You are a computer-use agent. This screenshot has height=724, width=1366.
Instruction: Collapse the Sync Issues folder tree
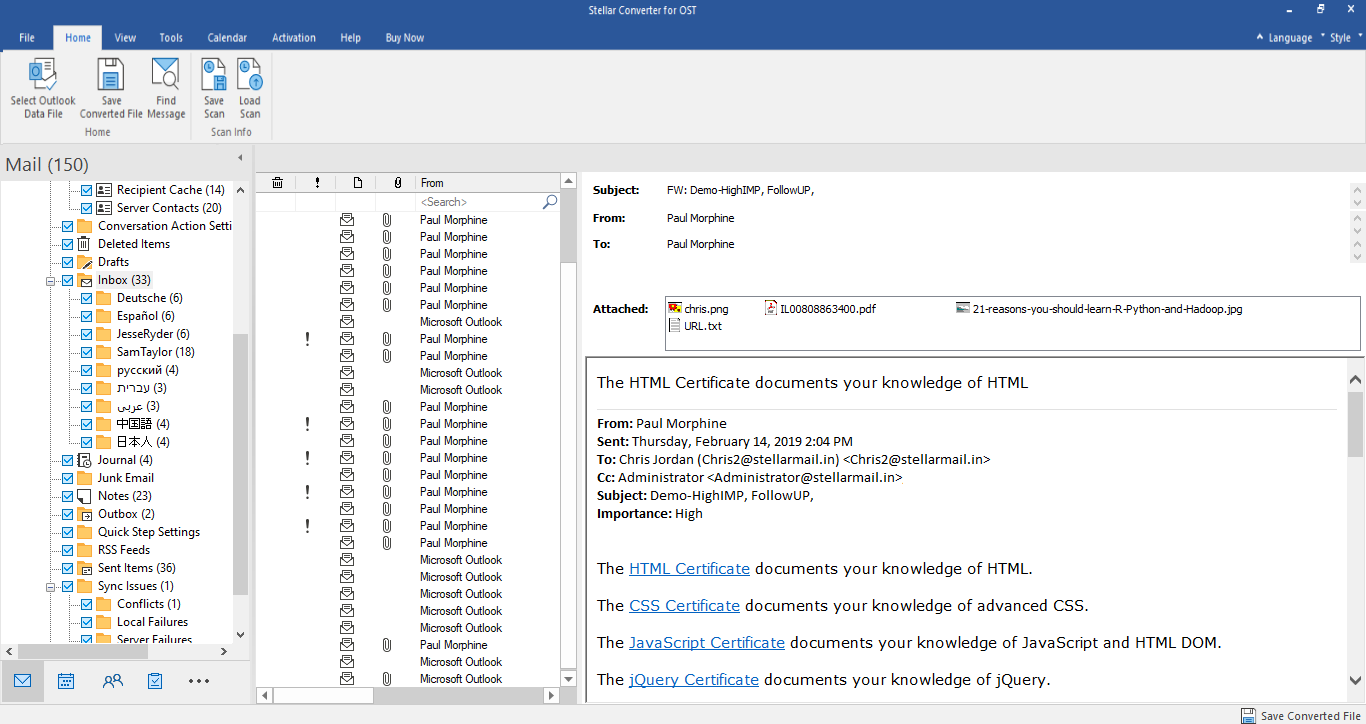coord(50,587)
